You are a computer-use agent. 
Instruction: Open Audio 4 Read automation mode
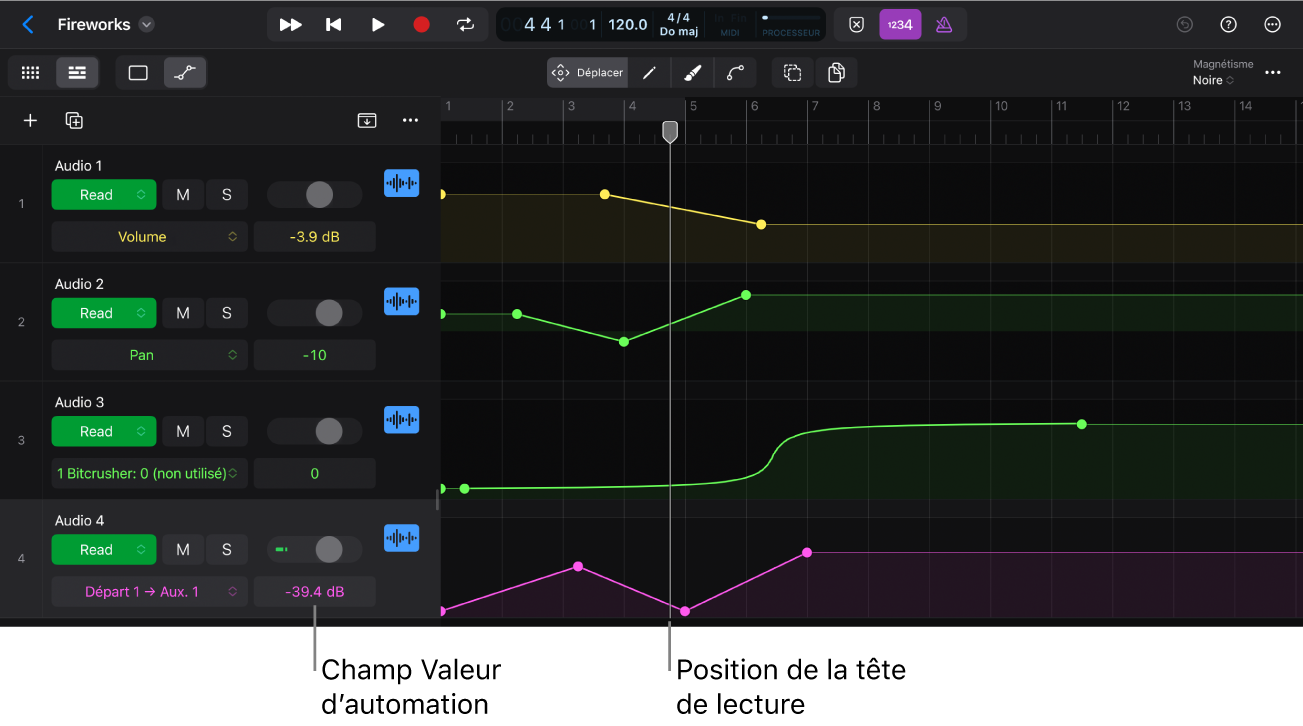[x=104, y=549]
